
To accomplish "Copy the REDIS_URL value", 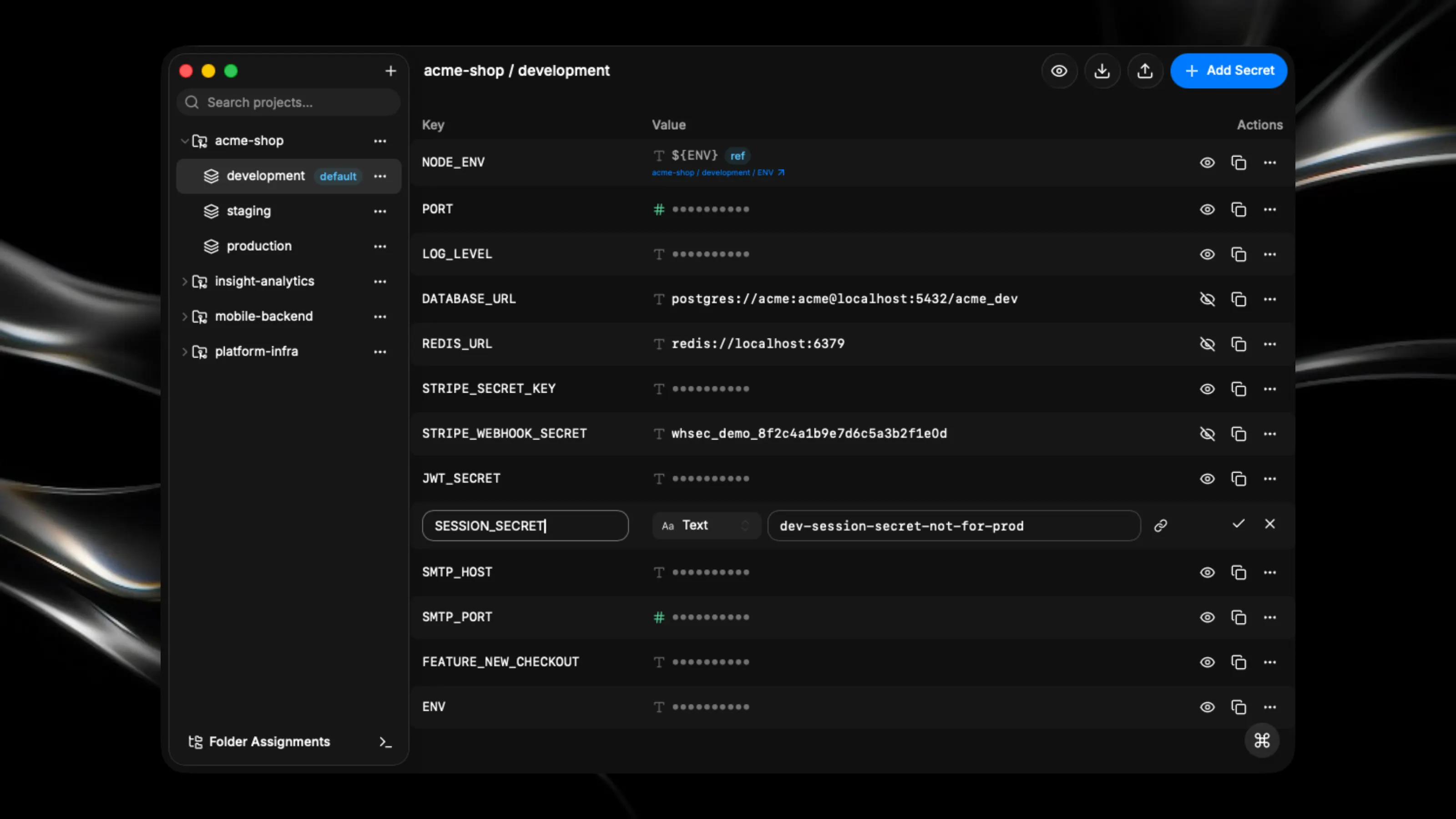I will pos(1239,344).
